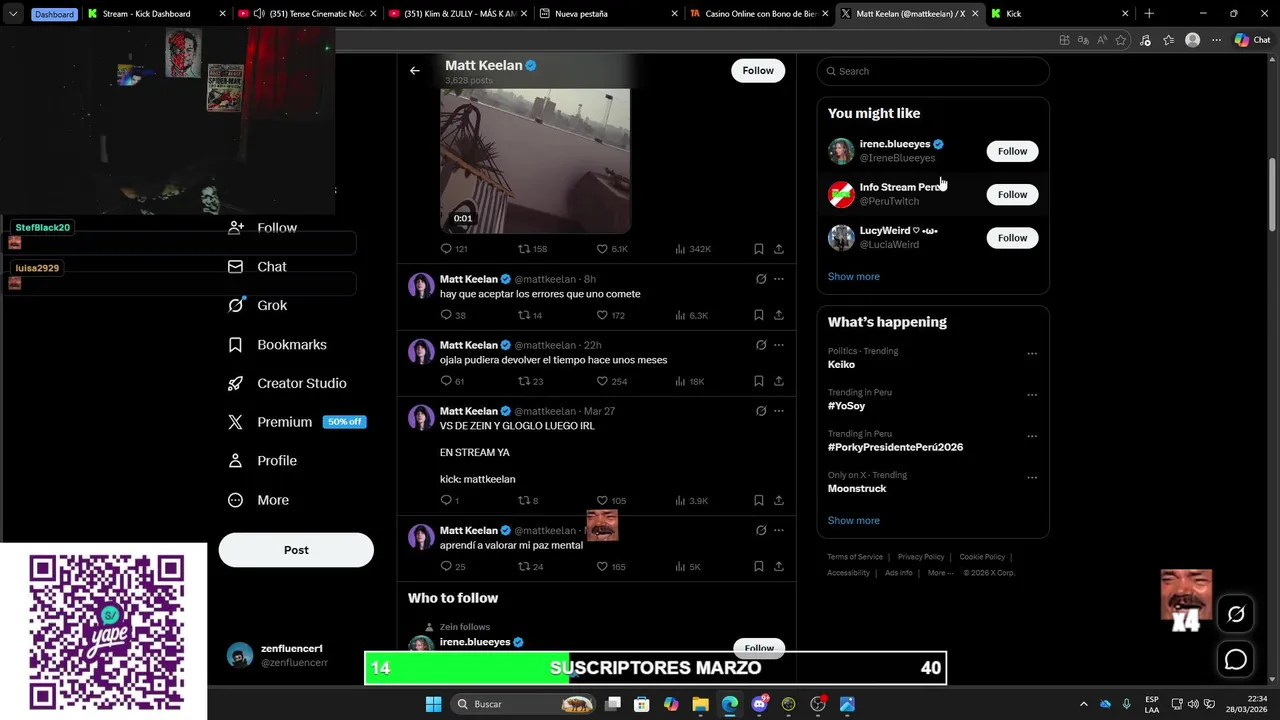The height and width of the screenshot is (720, 1280).
Task: View analytics of the 22h post
Action: 690,381
